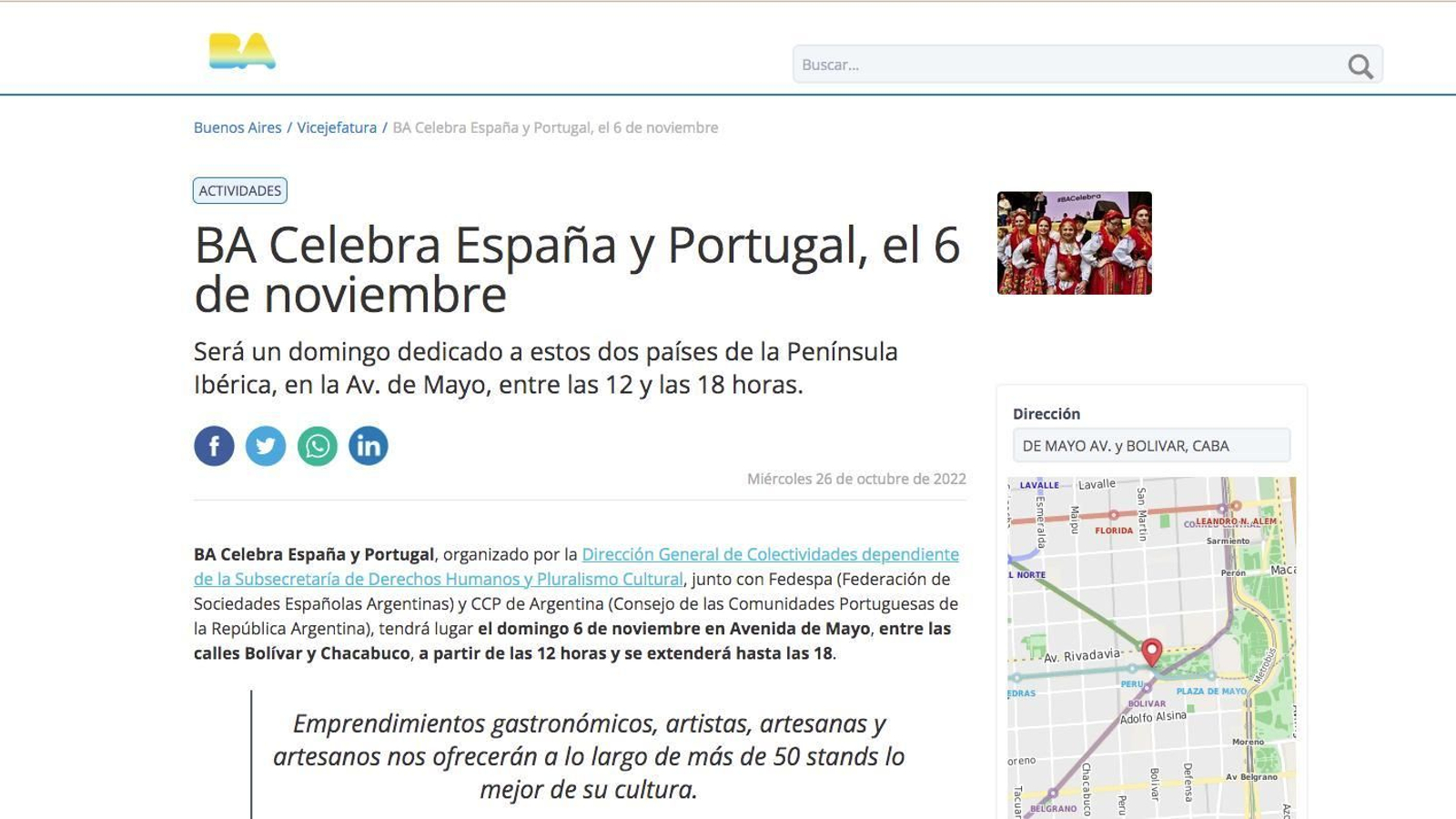Select the ACTIVIDADES category tag

(239, 190)
